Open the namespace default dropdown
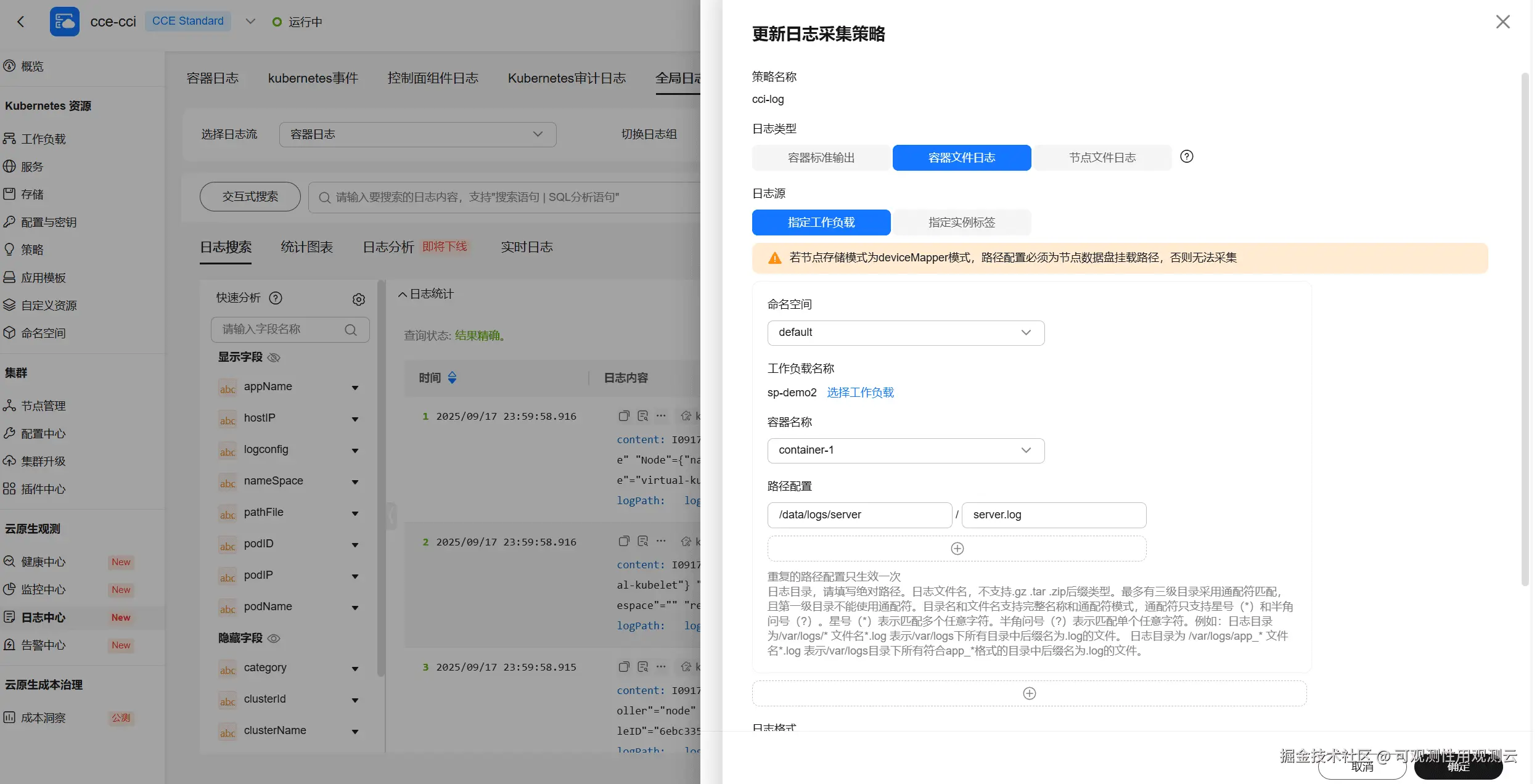Viewport: 1537px width, 784px height. coord(905,333)
